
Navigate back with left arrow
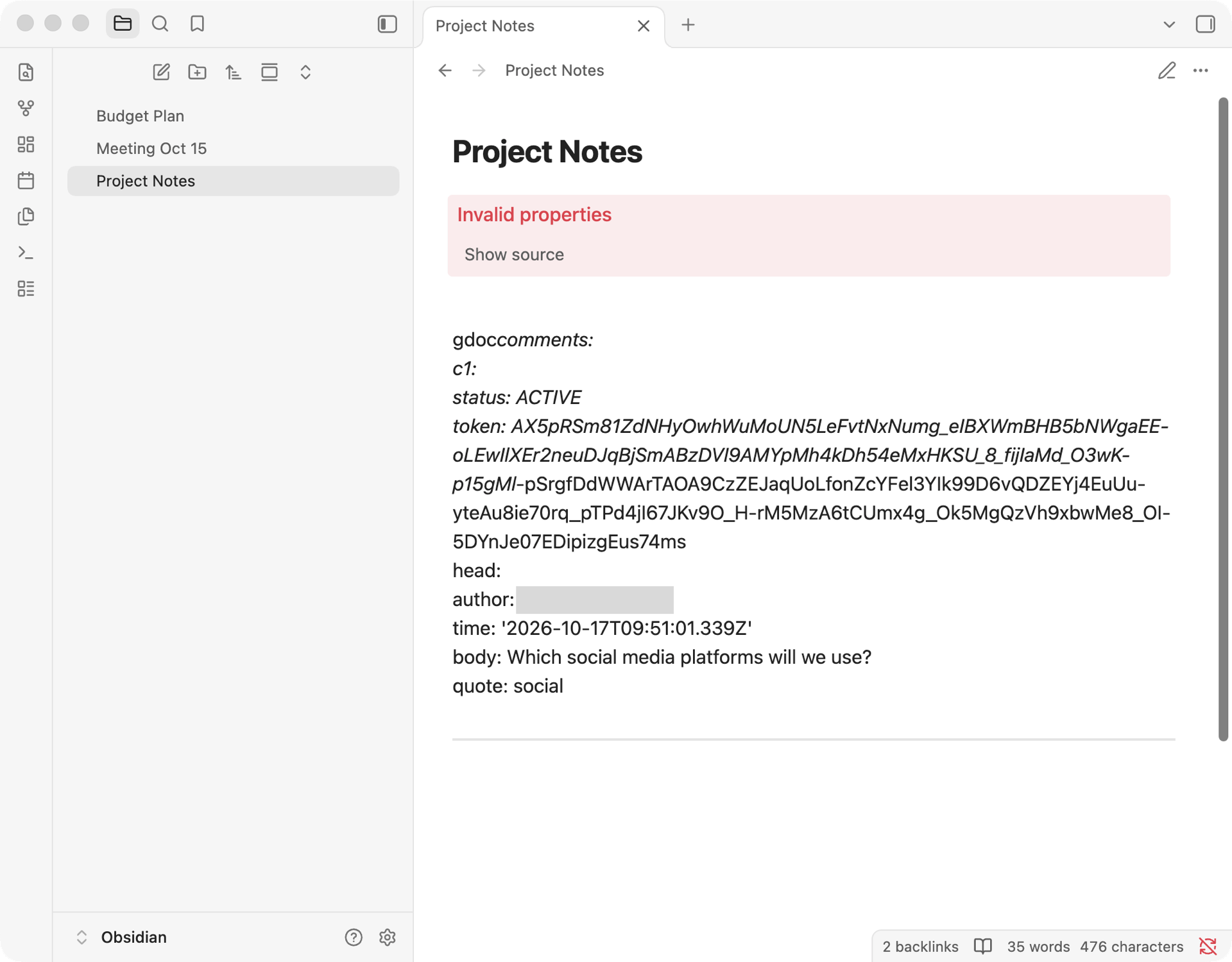point(445,70)
